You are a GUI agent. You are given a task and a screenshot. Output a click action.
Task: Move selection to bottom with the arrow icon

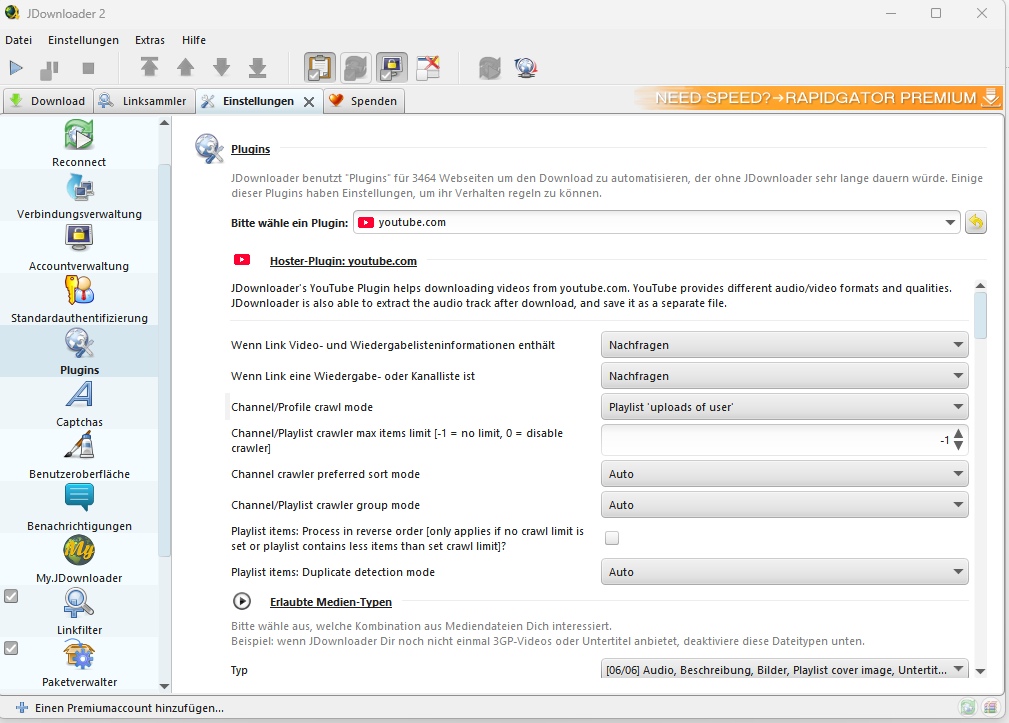257,68
